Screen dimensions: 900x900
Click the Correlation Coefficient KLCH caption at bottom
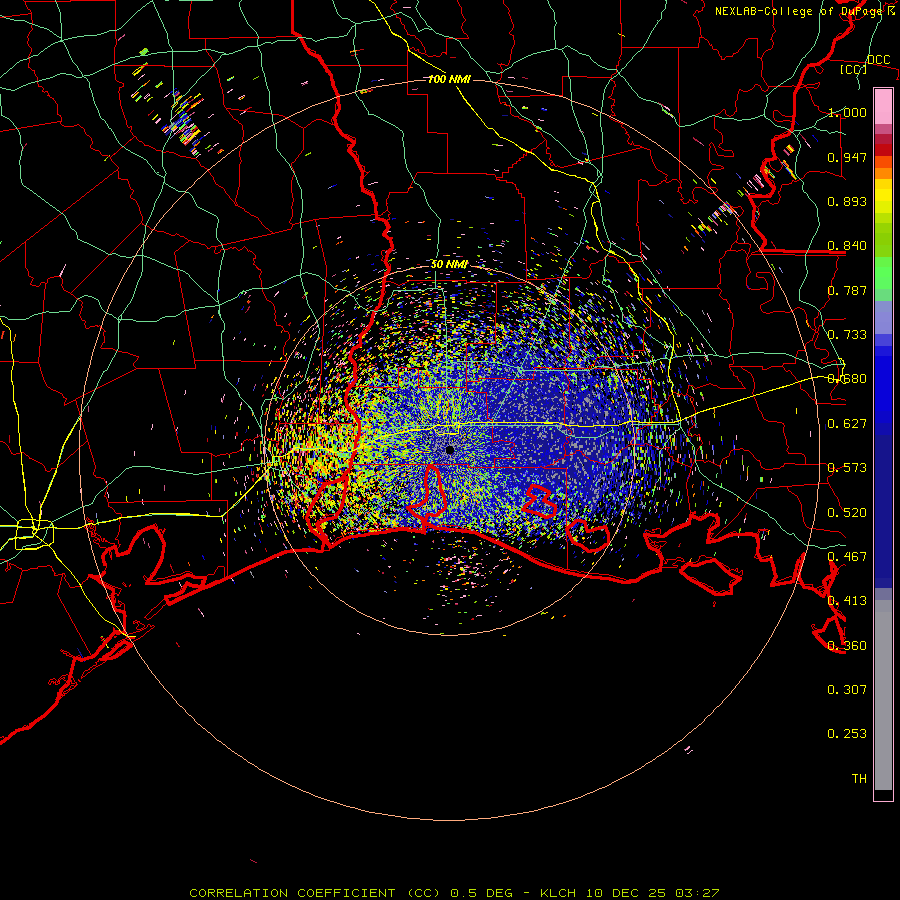pyautogui.click(x=454, y=893)
